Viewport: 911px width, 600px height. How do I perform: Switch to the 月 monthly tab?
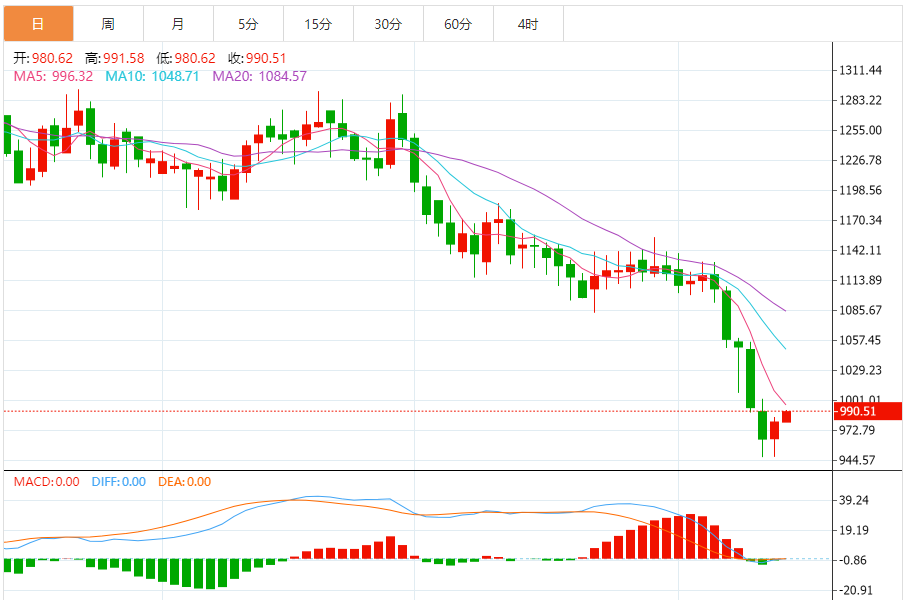click(x=178, y=24)
